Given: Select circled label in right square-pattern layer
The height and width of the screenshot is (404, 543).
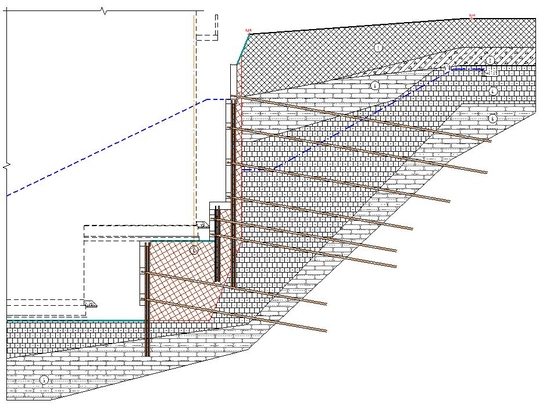Looking at the screenshot, I should [493, 91].
